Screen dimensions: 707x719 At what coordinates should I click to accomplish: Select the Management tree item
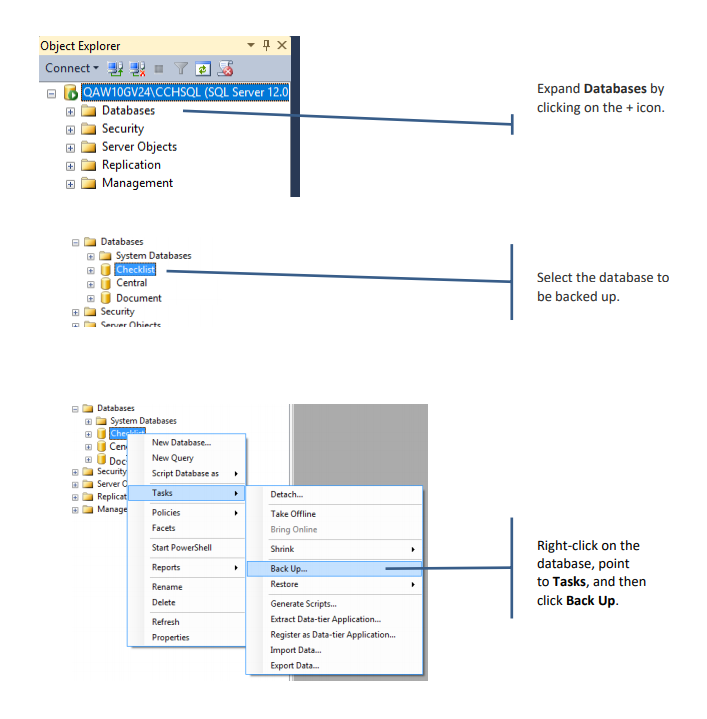(138, 183)
